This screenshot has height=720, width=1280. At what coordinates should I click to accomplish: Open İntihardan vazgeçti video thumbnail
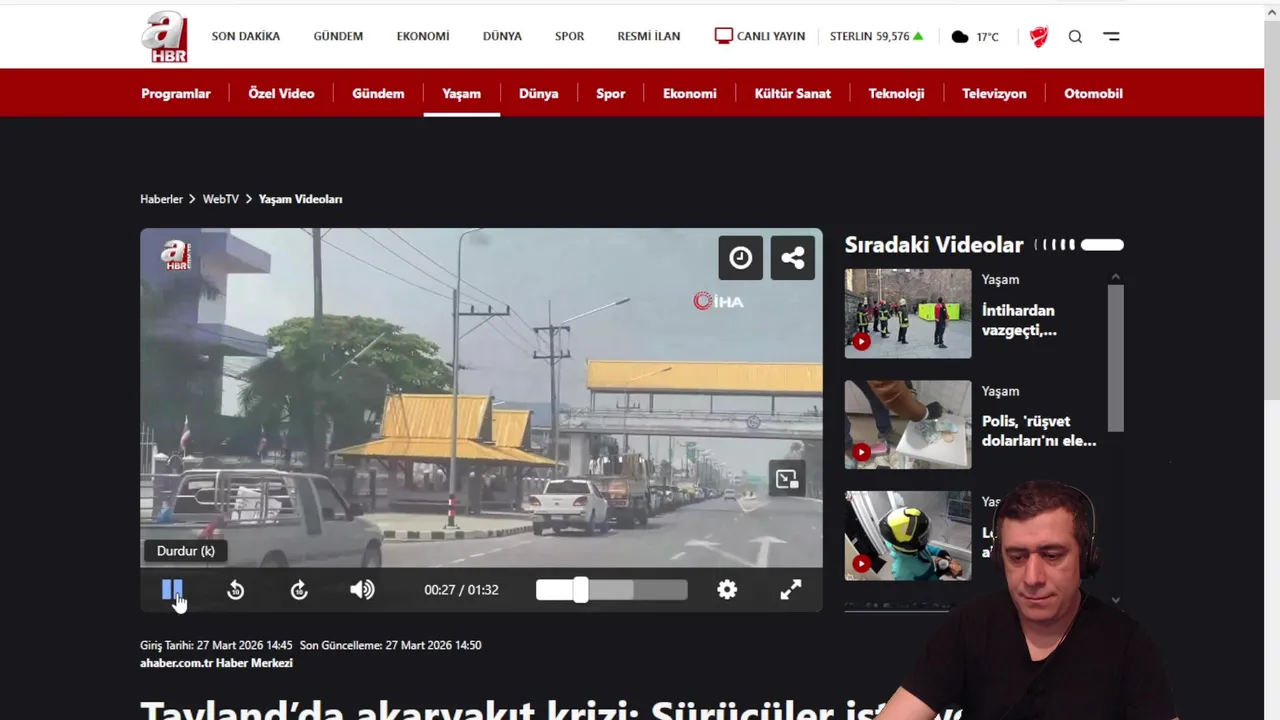908,313
